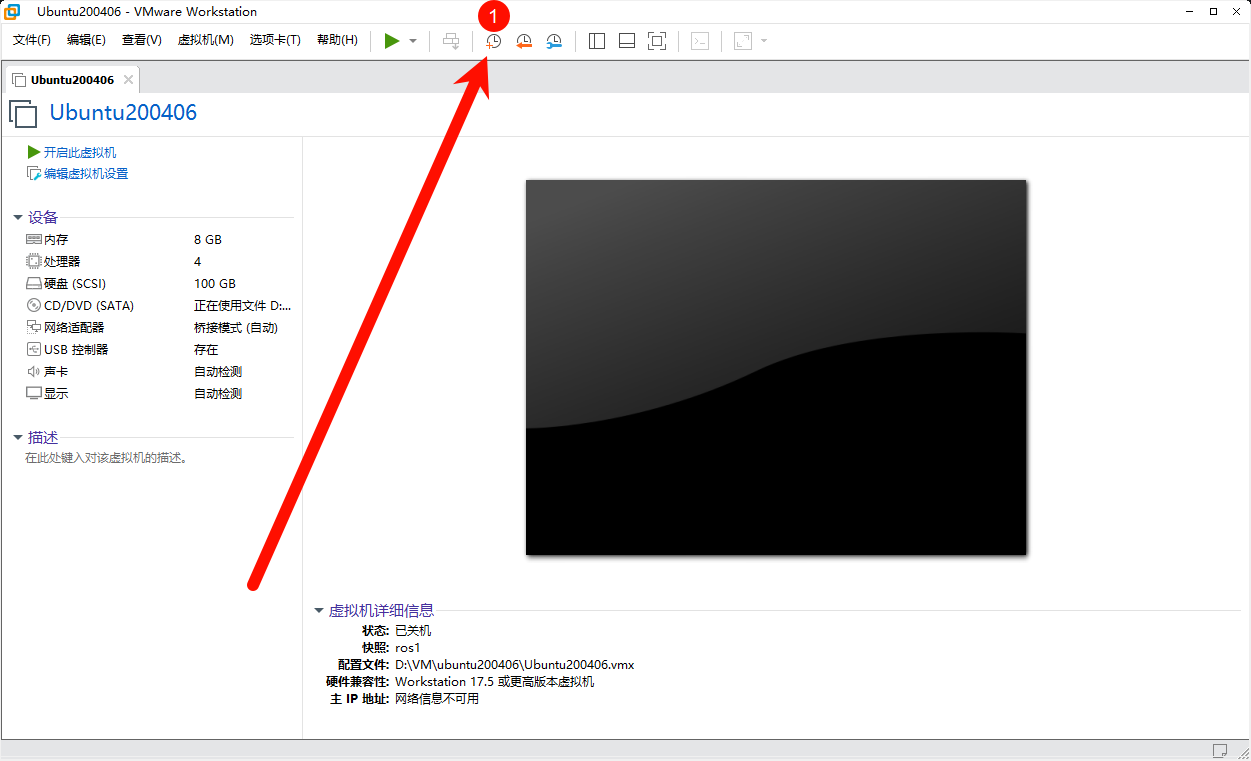Open the snapshot manager icon
The image size is (1251, 761).
[x=554, y=41]
